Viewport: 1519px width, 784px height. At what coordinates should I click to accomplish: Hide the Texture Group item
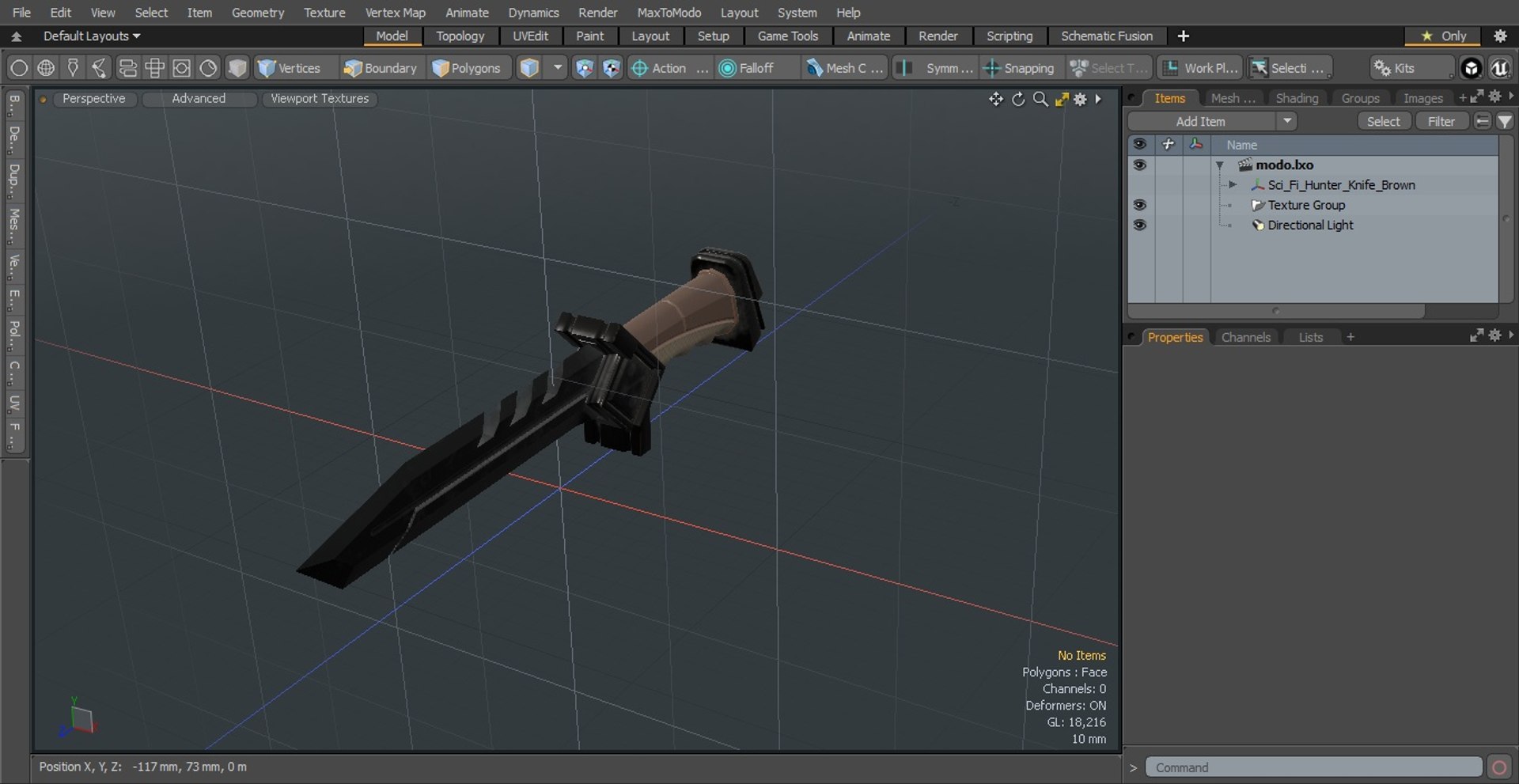coord(1139,205)
